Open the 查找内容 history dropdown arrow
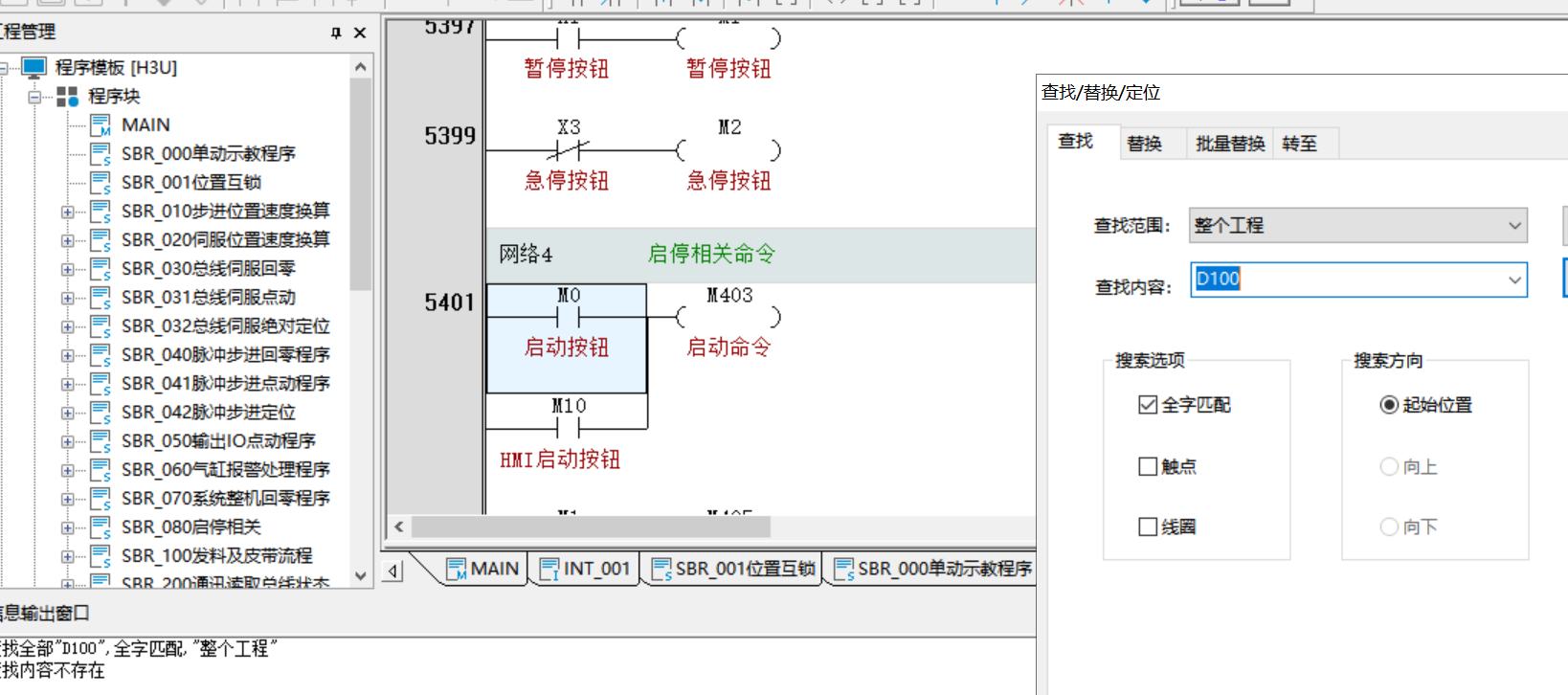 [1514, 280]
